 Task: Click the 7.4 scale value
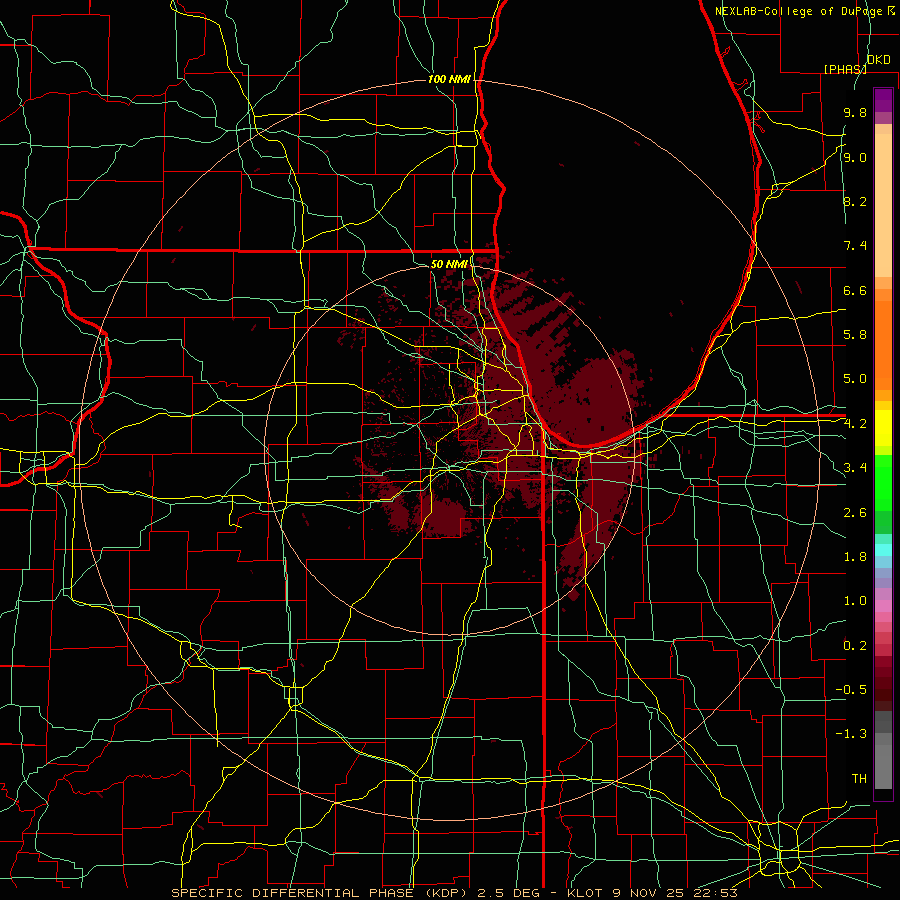[x=855, y=246]
